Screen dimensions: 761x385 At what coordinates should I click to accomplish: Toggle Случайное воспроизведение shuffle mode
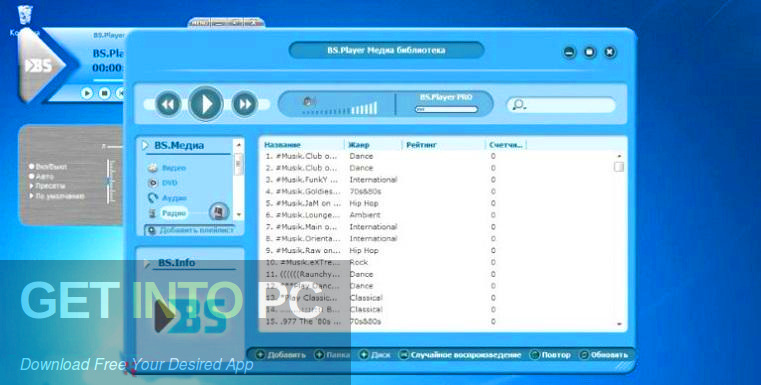pyautogui.click(x=460, y=355)
